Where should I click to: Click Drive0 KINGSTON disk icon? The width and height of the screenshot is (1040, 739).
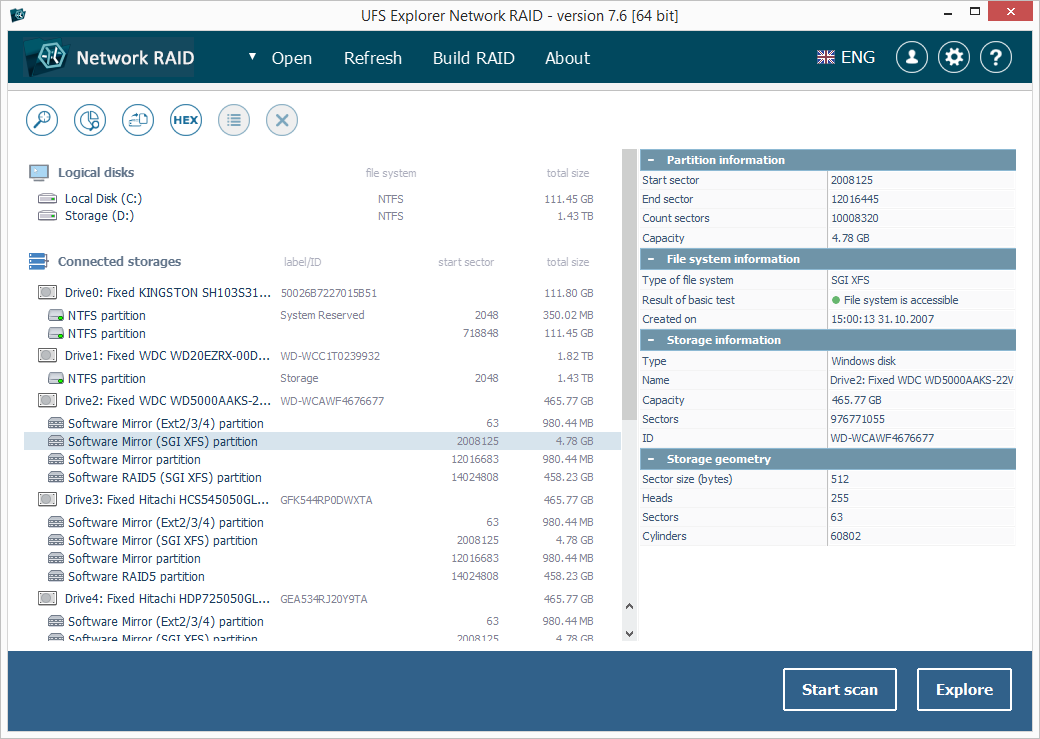[47, 293]
